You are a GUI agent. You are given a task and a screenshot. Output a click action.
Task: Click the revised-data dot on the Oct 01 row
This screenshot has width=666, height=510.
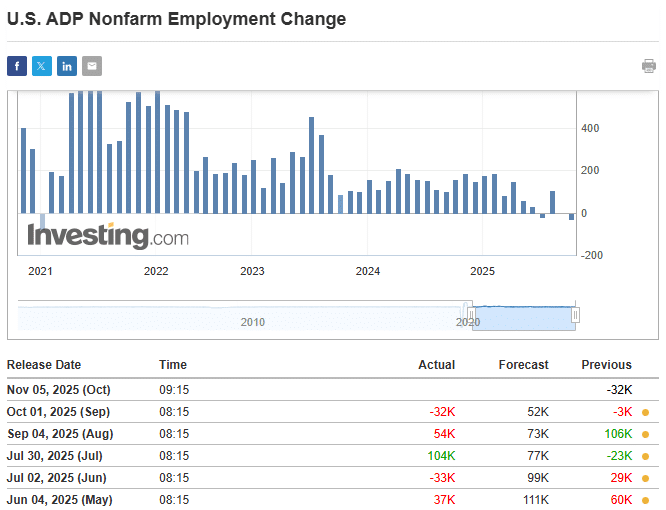[x=645, y=412]
